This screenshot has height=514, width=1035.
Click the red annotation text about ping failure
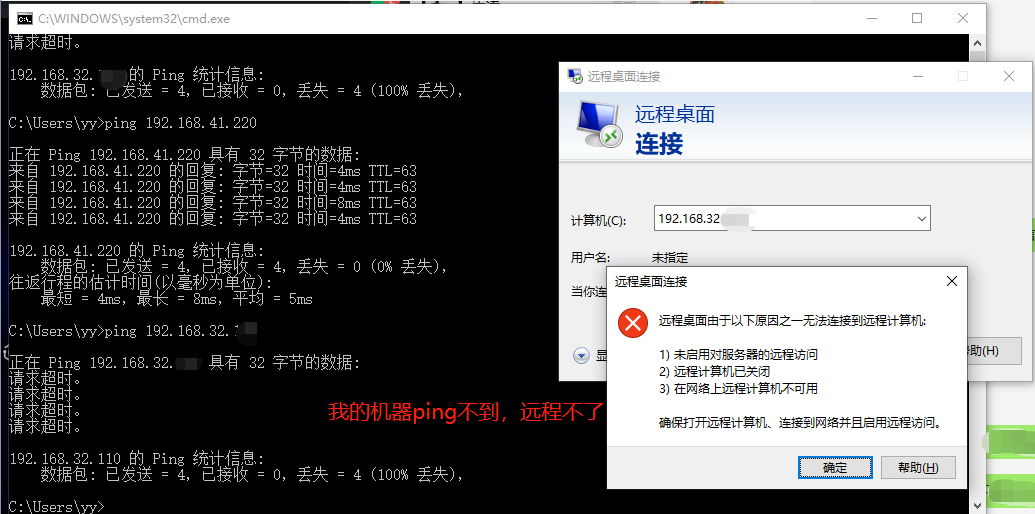click(x=466, y=412)
